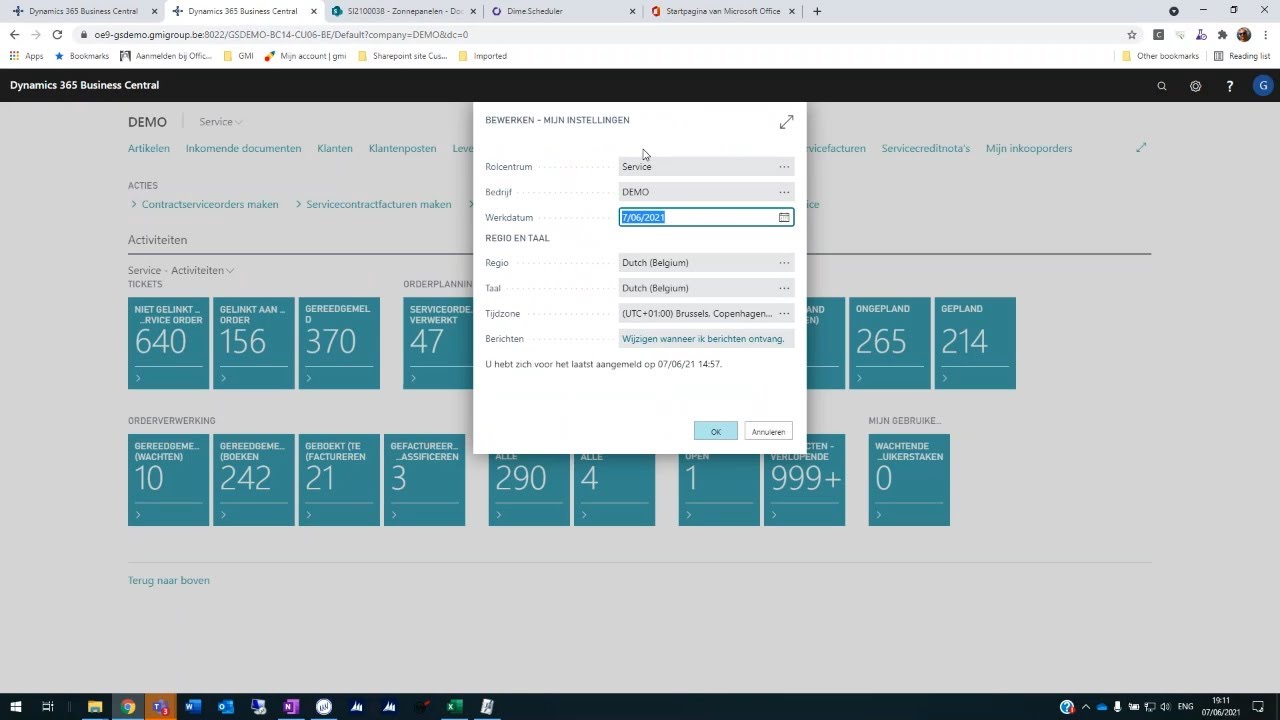The height and width of the screenshot is (720, 1280).
Task: Go back using Chrome's back arrow
Action: pos(14,34)
